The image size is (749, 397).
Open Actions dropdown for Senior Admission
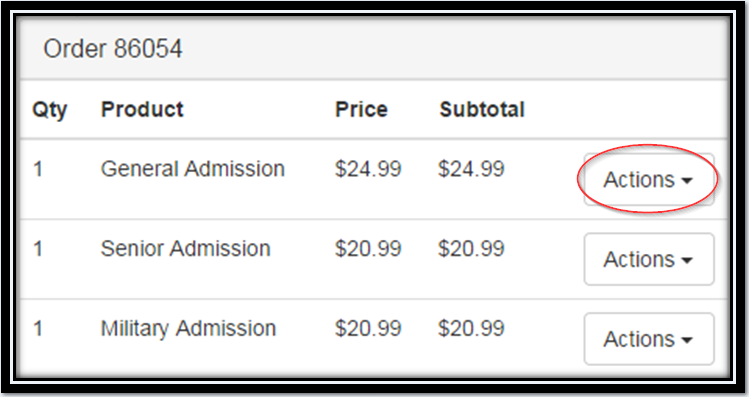[x=649, y=259]
